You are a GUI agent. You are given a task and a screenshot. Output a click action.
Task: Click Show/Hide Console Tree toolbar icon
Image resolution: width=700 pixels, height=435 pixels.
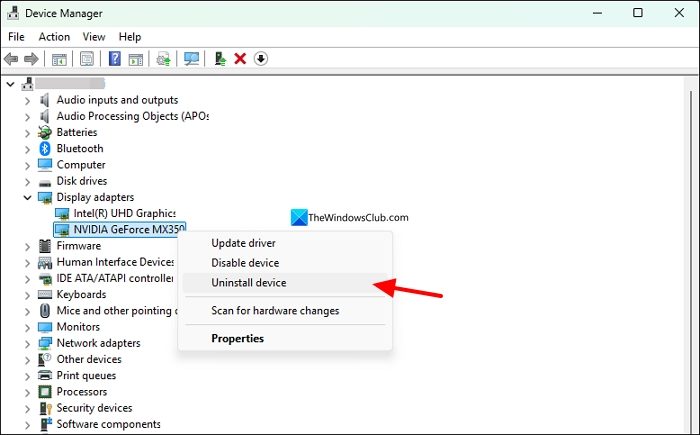[x=59, y=59]
